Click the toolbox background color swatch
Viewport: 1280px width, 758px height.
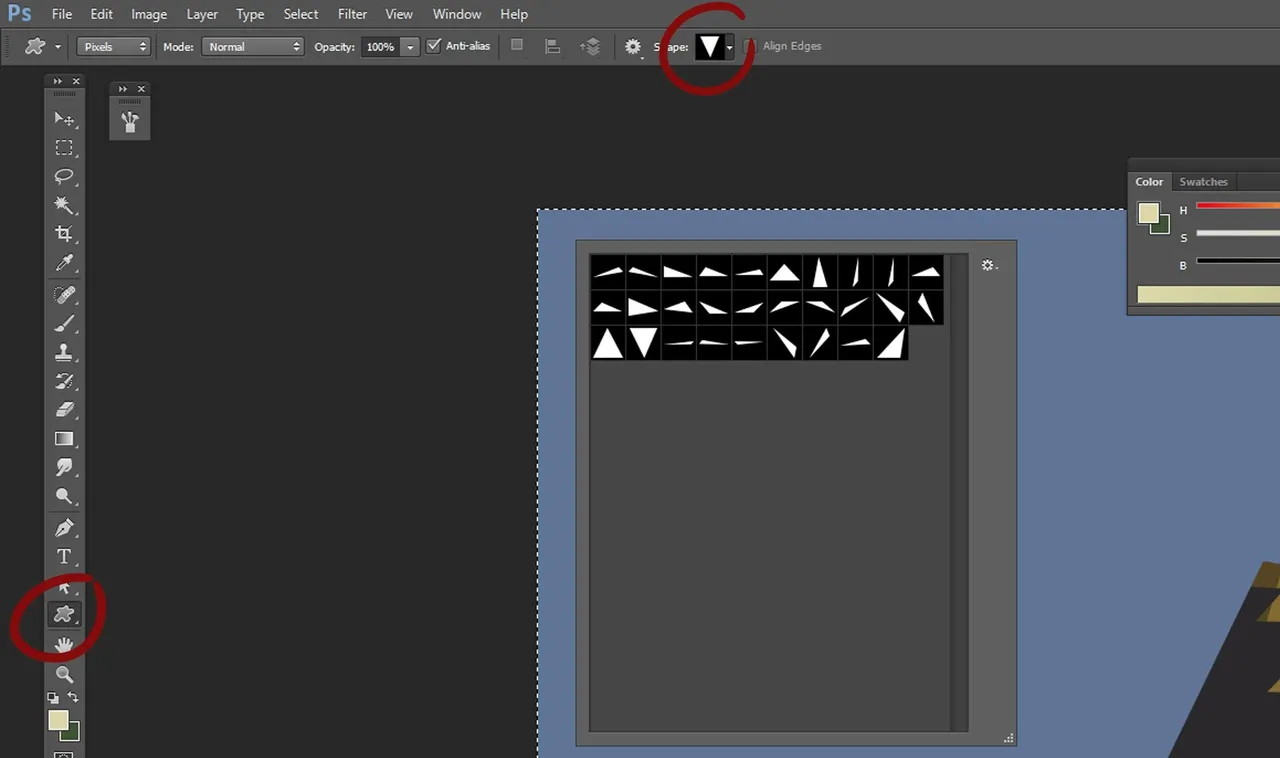click(x=72, y=731)
